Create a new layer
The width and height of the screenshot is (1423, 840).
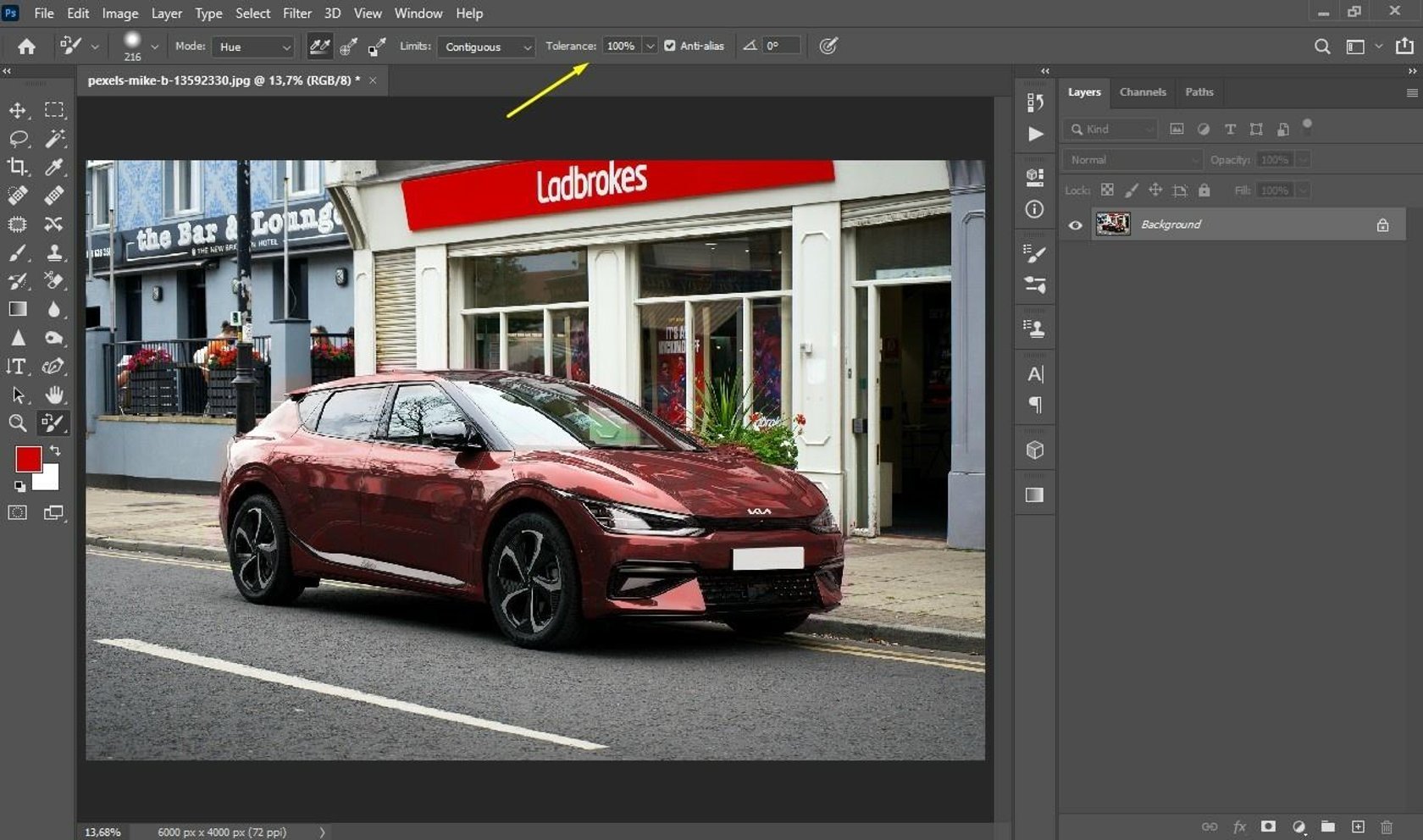(x=1357, y=827)
